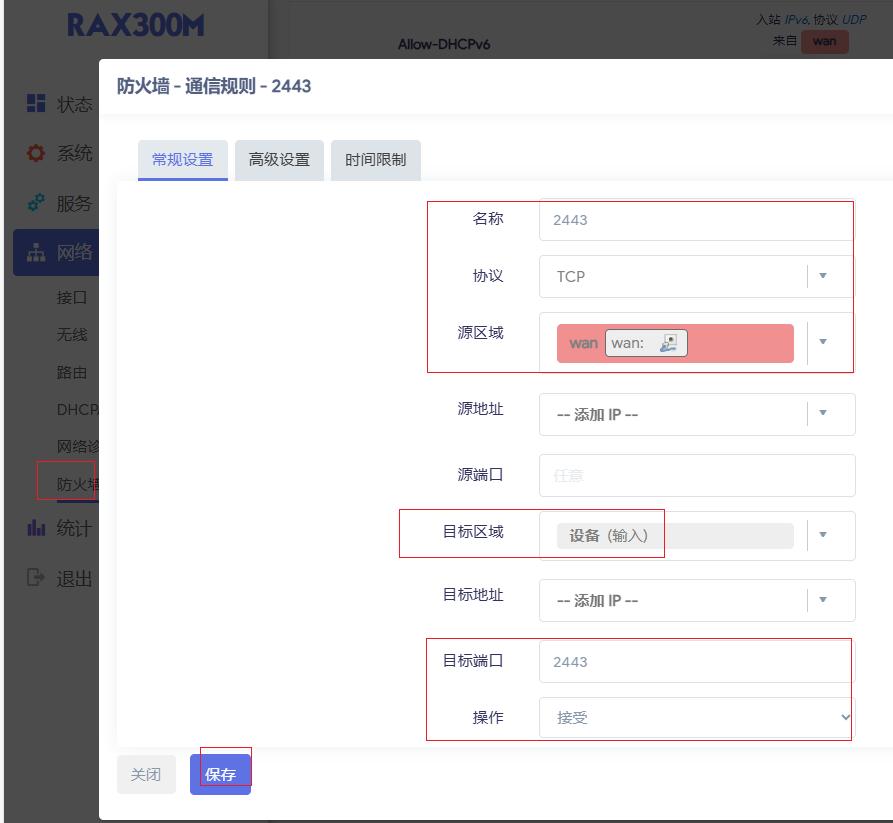Click the 目标端口 input field
893x823 pixels.
[696, 662]
